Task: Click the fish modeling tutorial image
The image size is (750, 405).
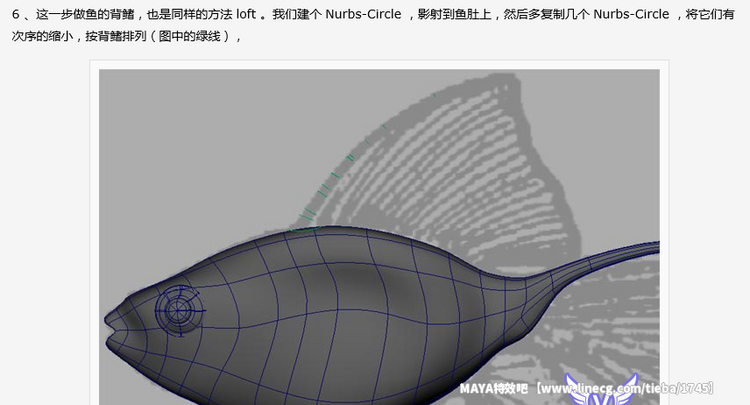Action: 379,237
